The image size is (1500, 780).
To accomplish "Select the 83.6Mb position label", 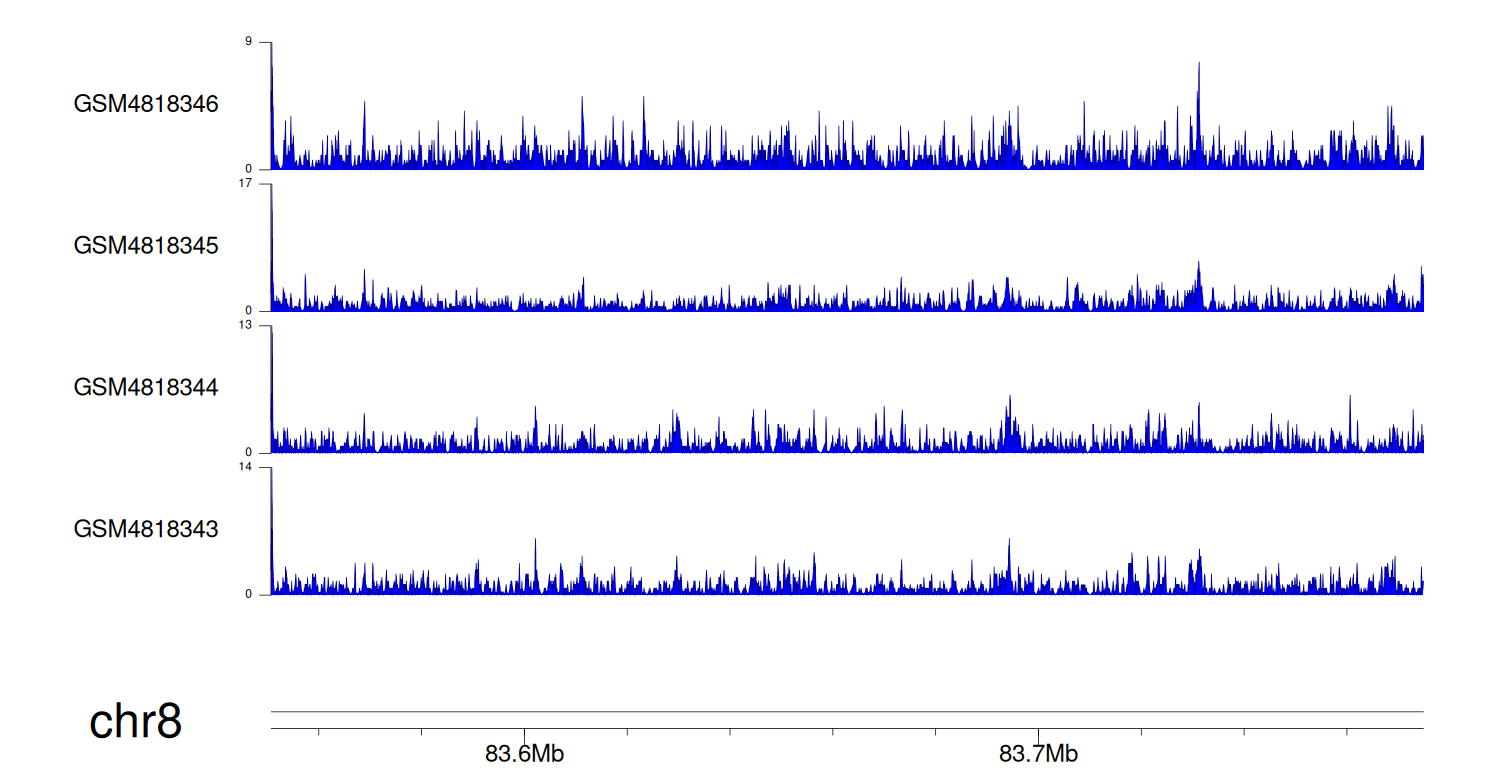I will (524, 754).
